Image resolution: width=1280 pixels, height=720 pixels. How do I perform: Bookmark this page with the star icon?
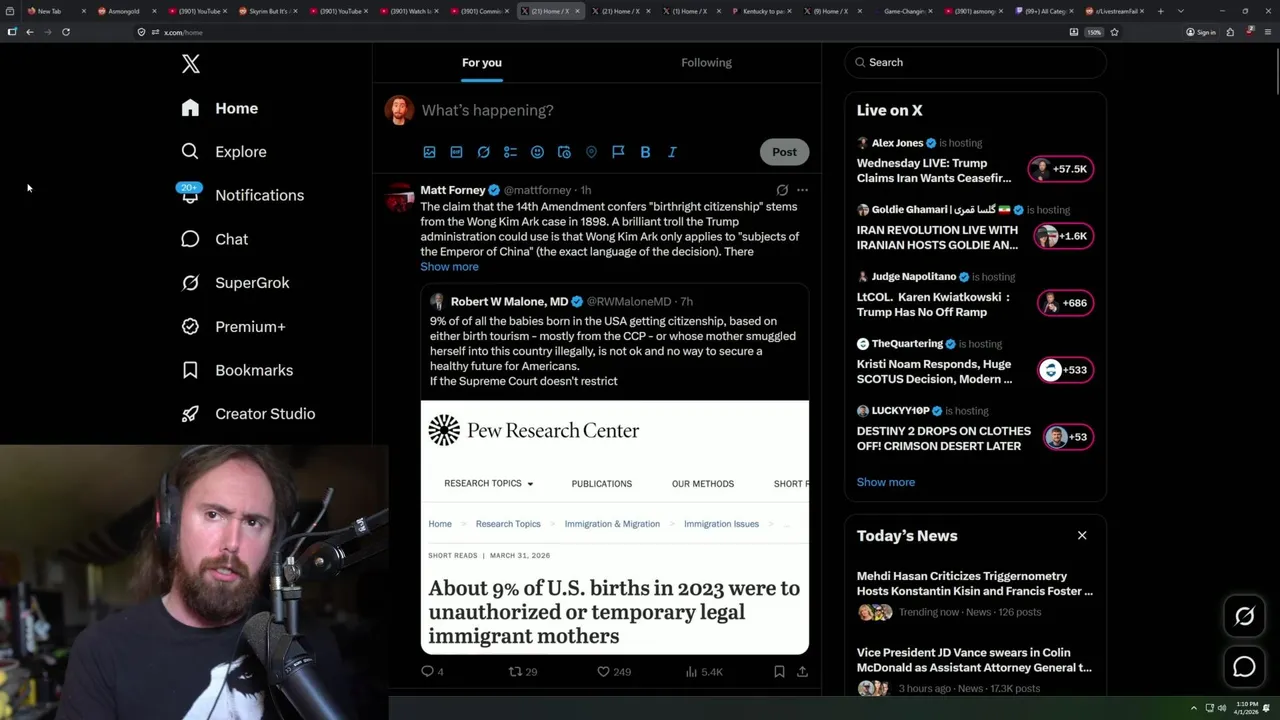pos(1114,32)
